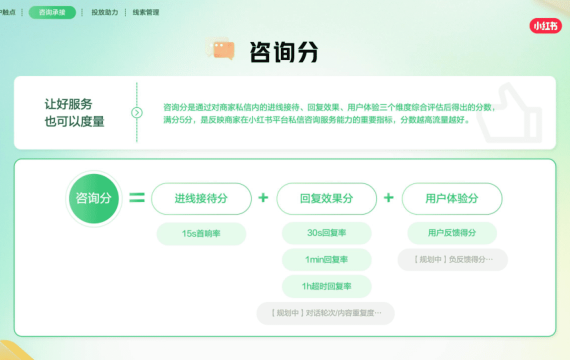Click the plus sign before 用户体验分
Image resolution: width=570 pixels, height=360 pixels.
(x=389, y=198)
